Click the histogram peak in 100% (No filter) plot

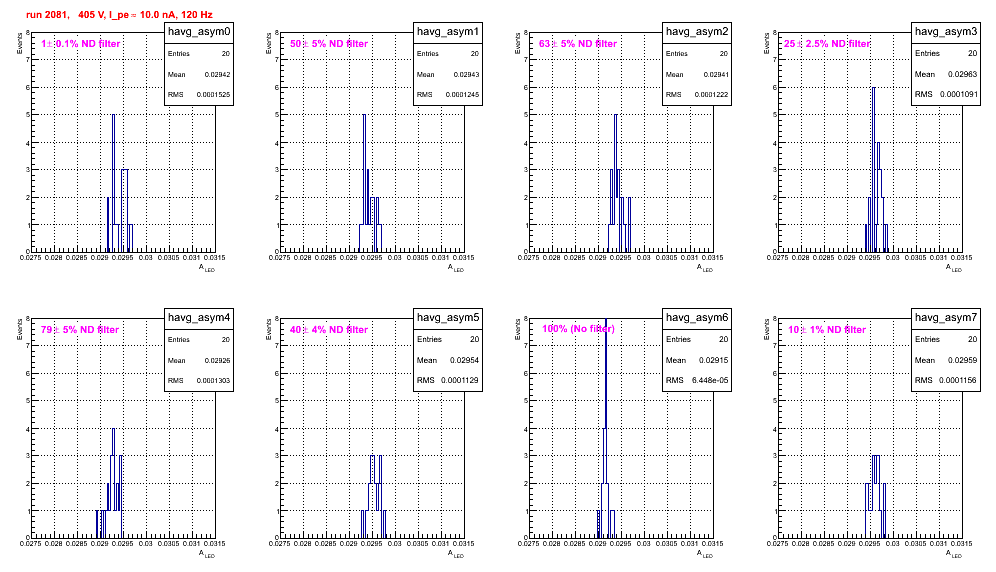pos(606,320)
